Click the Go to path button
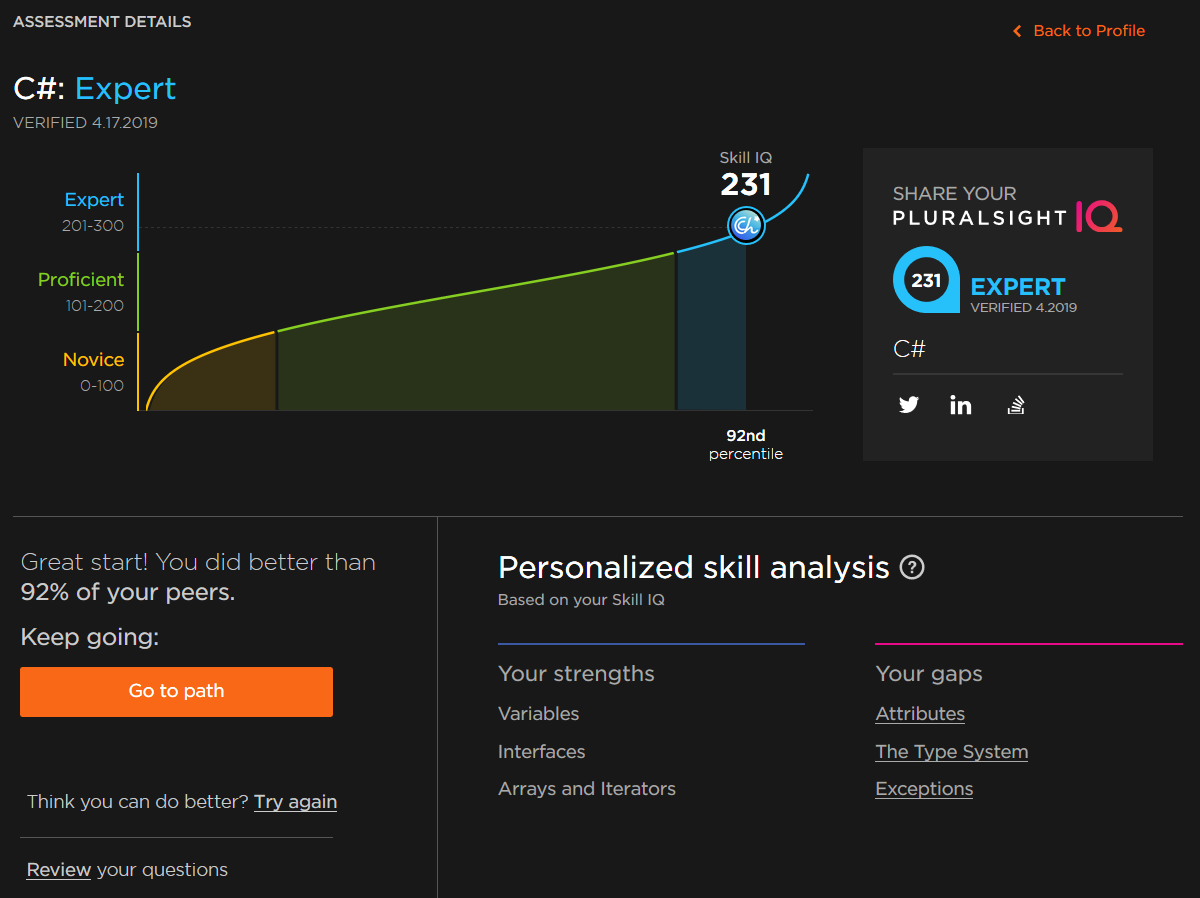 pos(176,691)
